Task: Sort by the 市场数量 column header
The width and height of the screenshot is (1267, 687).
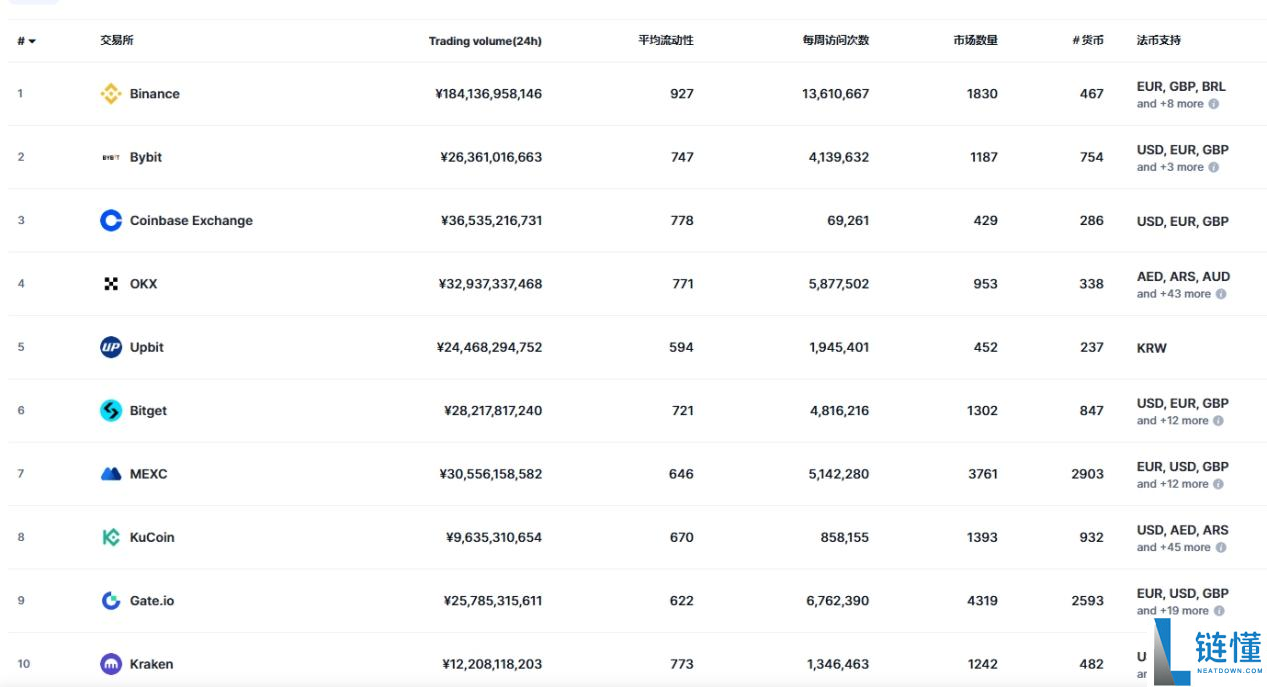Action: point(975,41)
